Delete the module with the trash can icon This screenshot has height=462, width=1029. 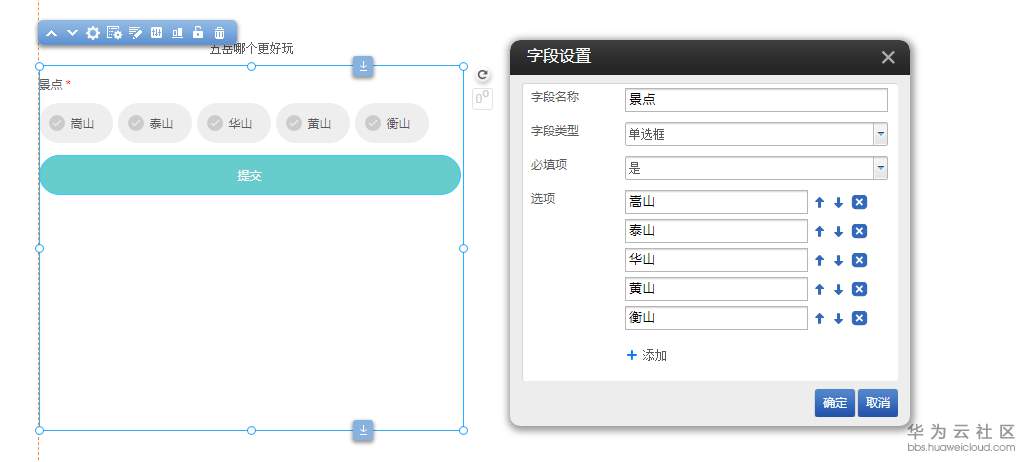[x=219, y=33]
